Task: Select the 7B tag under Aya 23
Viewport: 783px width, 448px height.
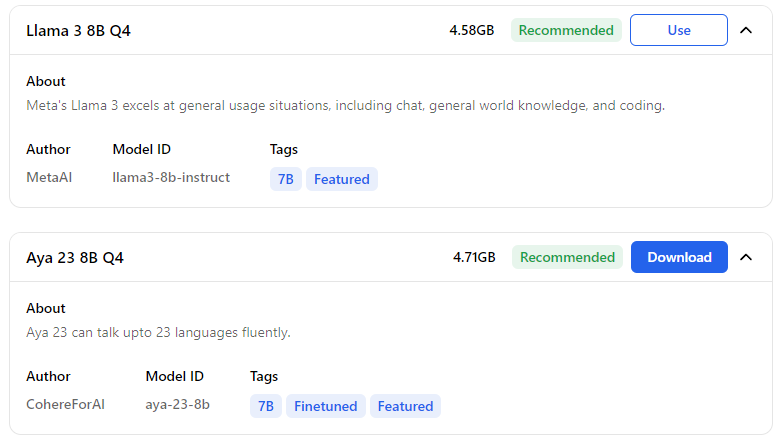Action: 266,406
